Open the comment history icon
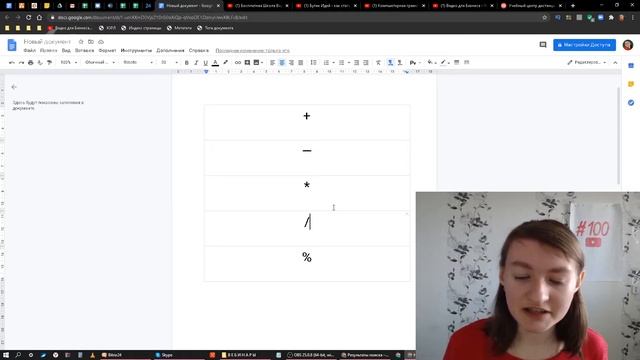 tap(542, 45)
